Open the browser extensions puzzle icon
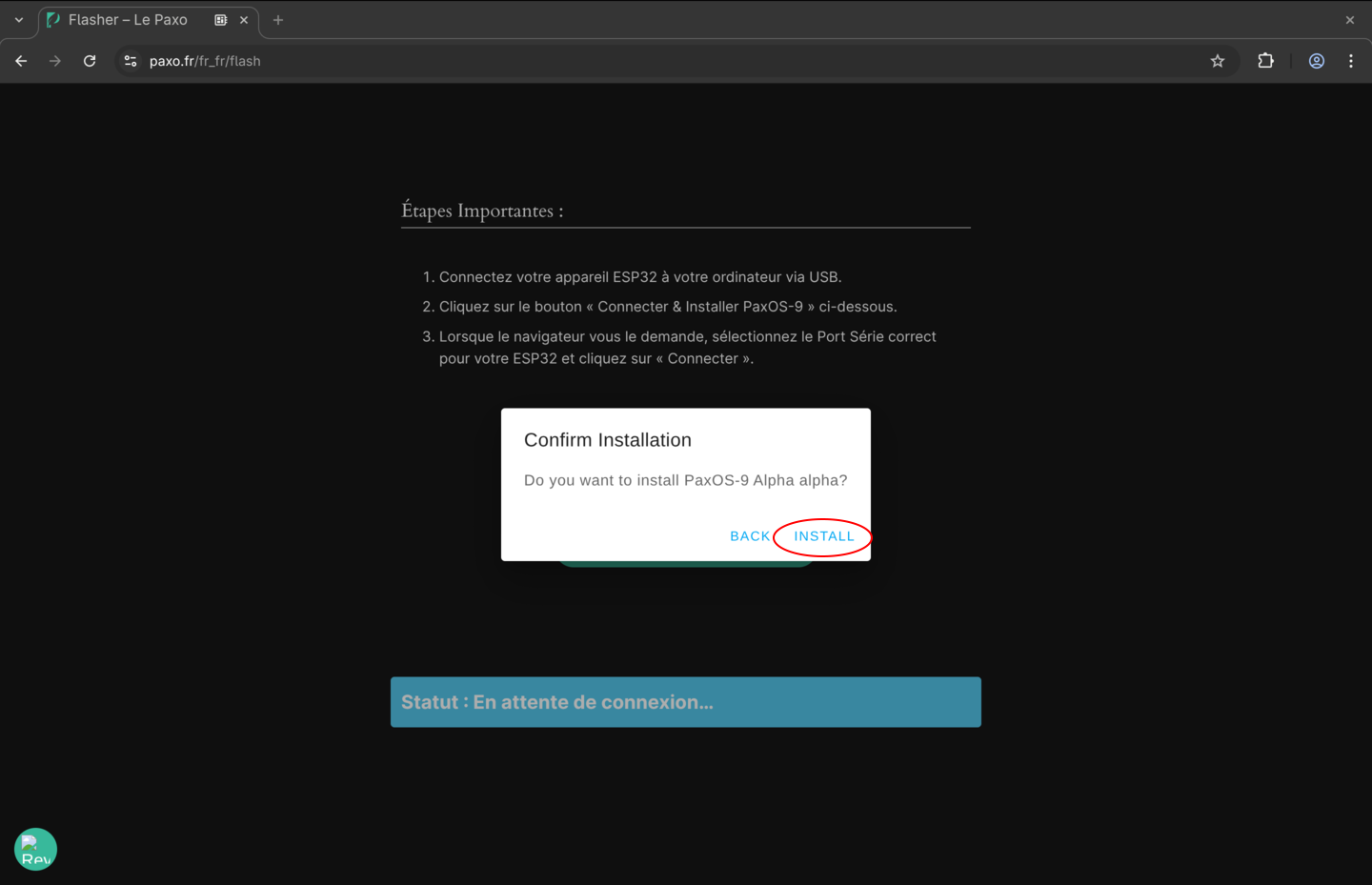1372x885 pixels. coord(1265,60)
